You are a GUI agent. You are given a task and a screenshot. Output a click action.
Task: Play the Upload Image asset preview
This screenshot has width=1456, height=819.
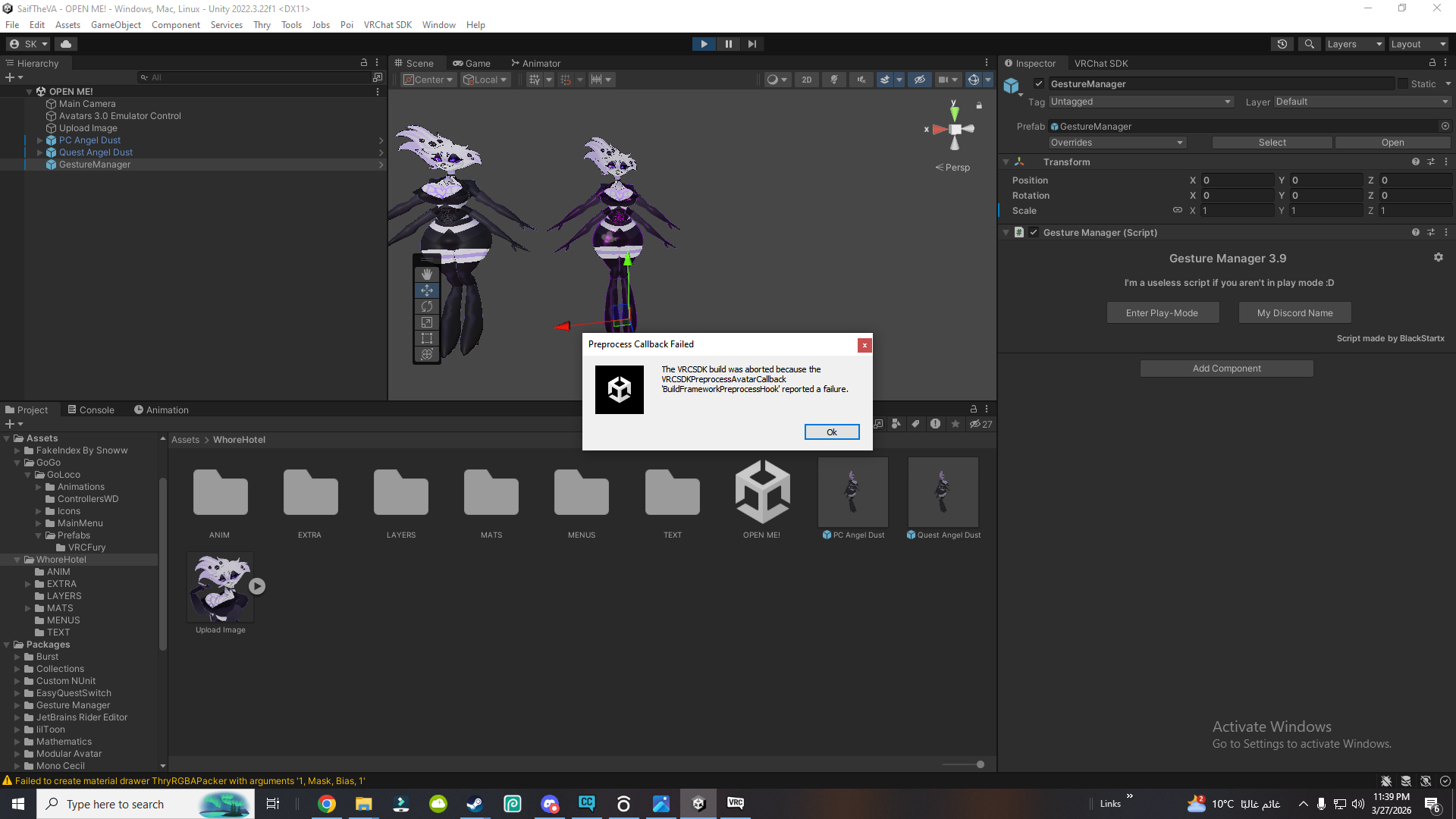coord(257,585)
